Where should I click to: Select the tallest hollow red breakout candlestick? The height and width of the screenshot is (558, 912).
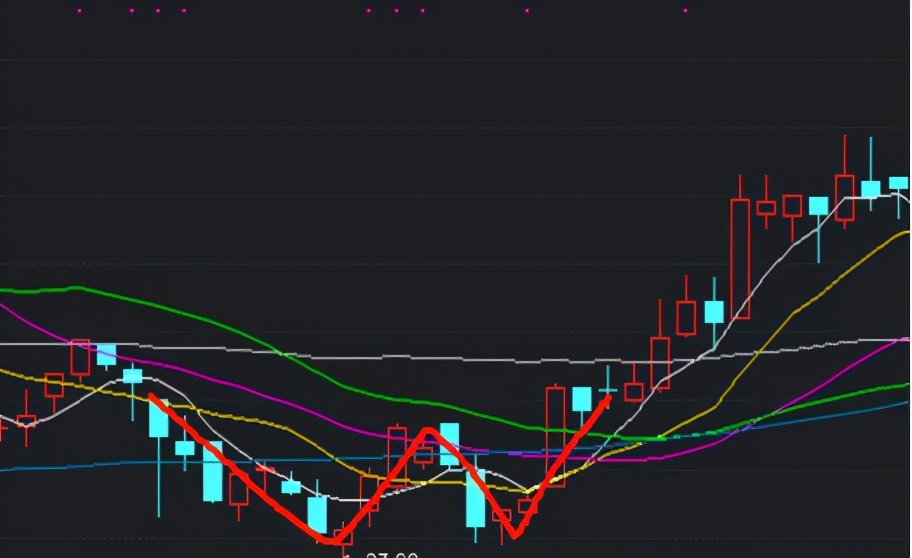[740, 258]
